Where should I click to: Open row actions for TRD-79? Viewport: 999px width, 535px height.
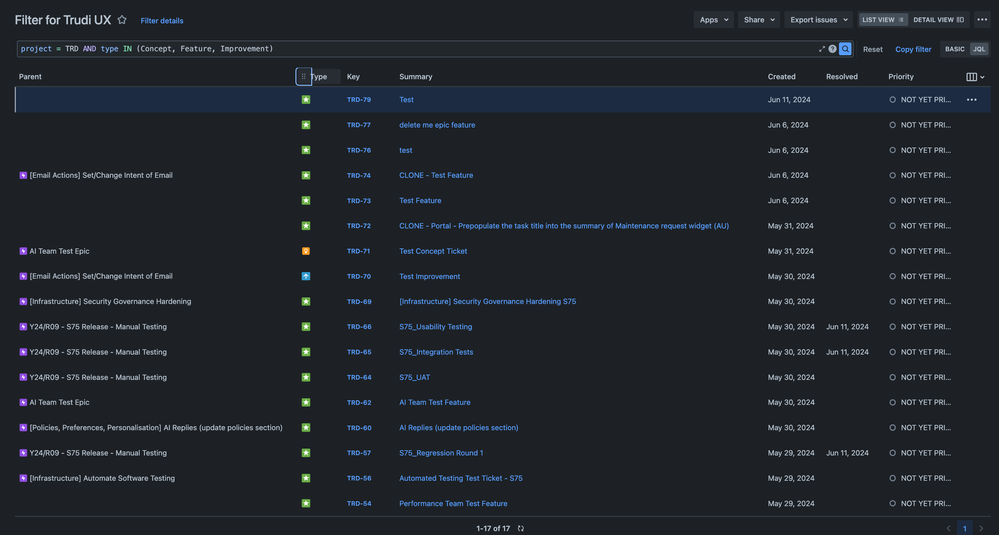(x=971, y=100)
